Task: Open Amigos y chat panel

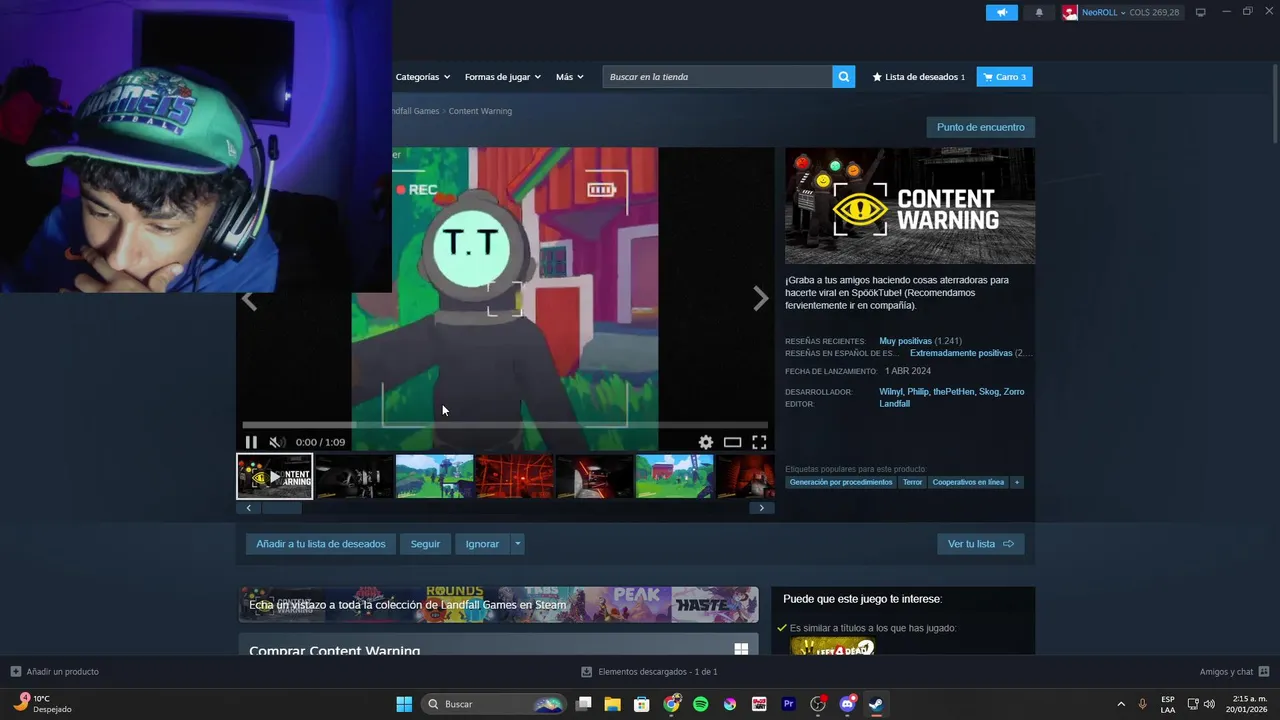Action: pyautogui.click(x=1234, y=672)
